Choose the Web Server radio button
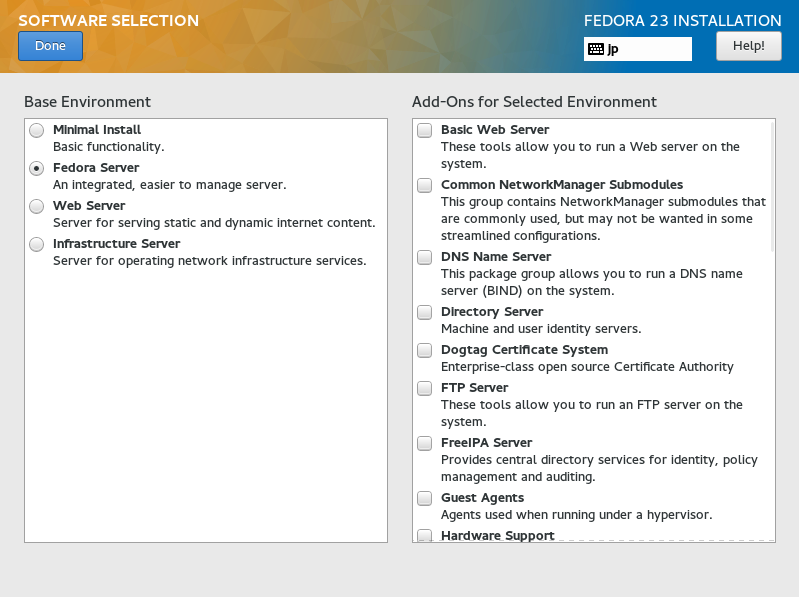This screenshot has width=799, height=597. [37, 206]
